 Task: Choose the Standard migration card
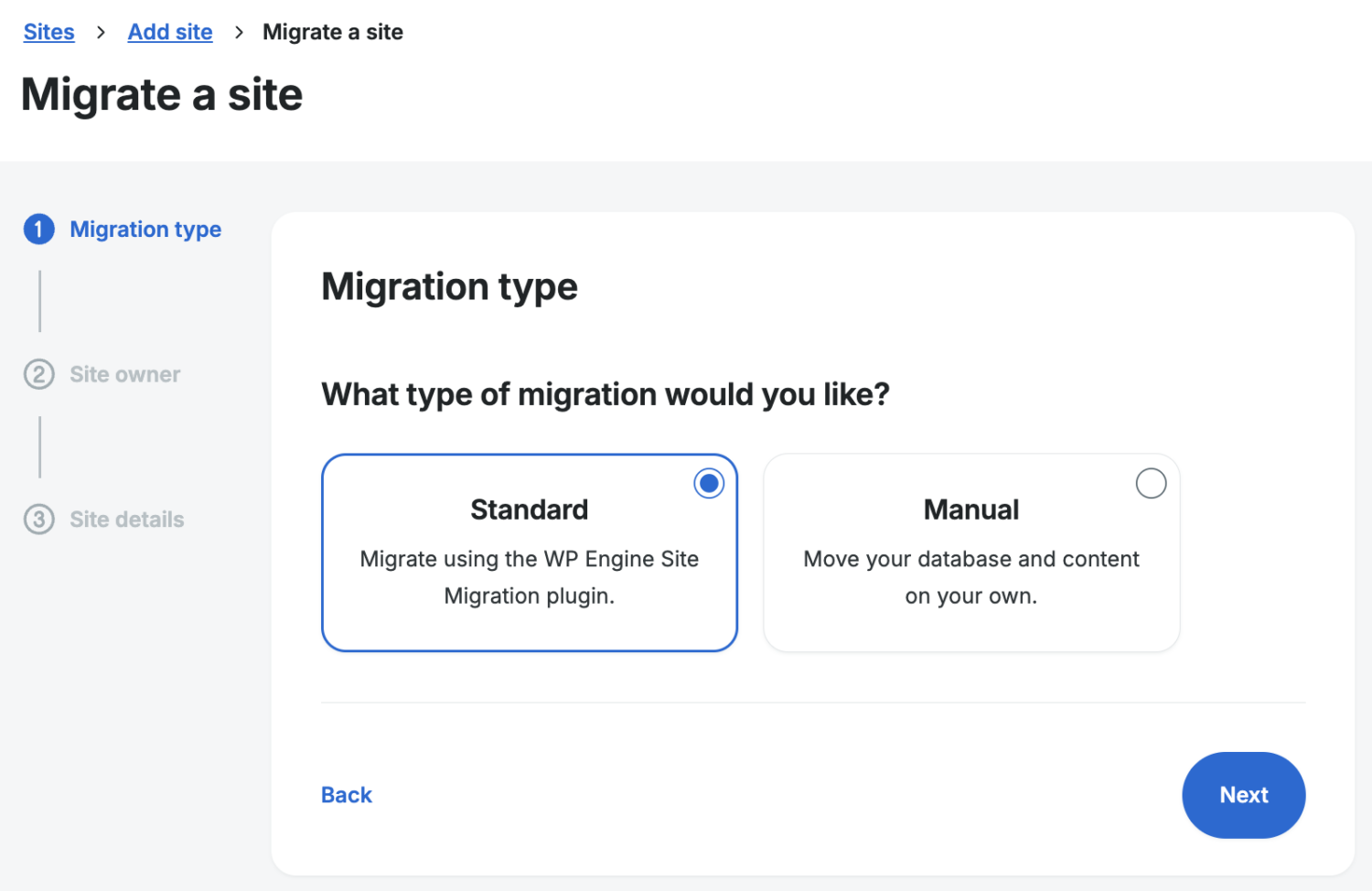point(529,553)
